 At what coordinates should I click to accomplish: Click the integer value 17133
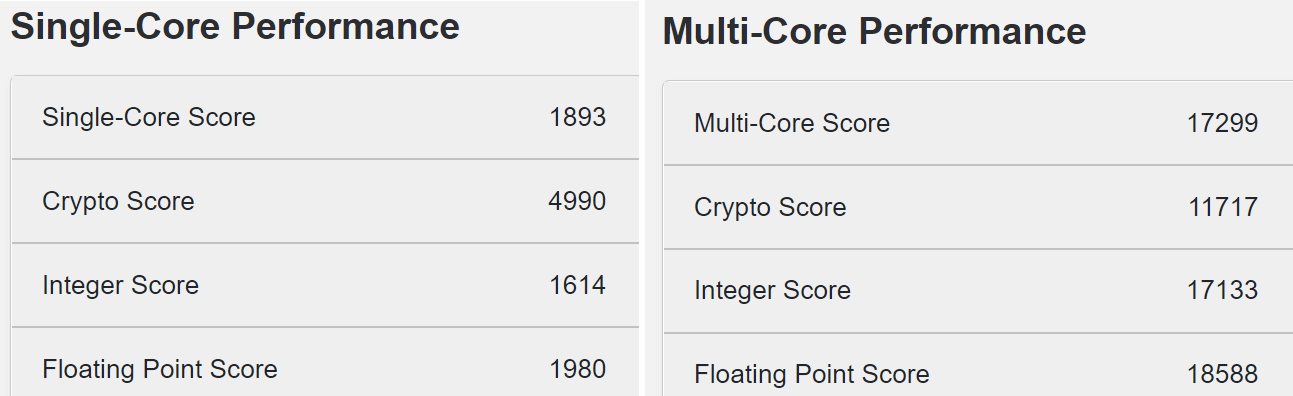click(1223, 290)
